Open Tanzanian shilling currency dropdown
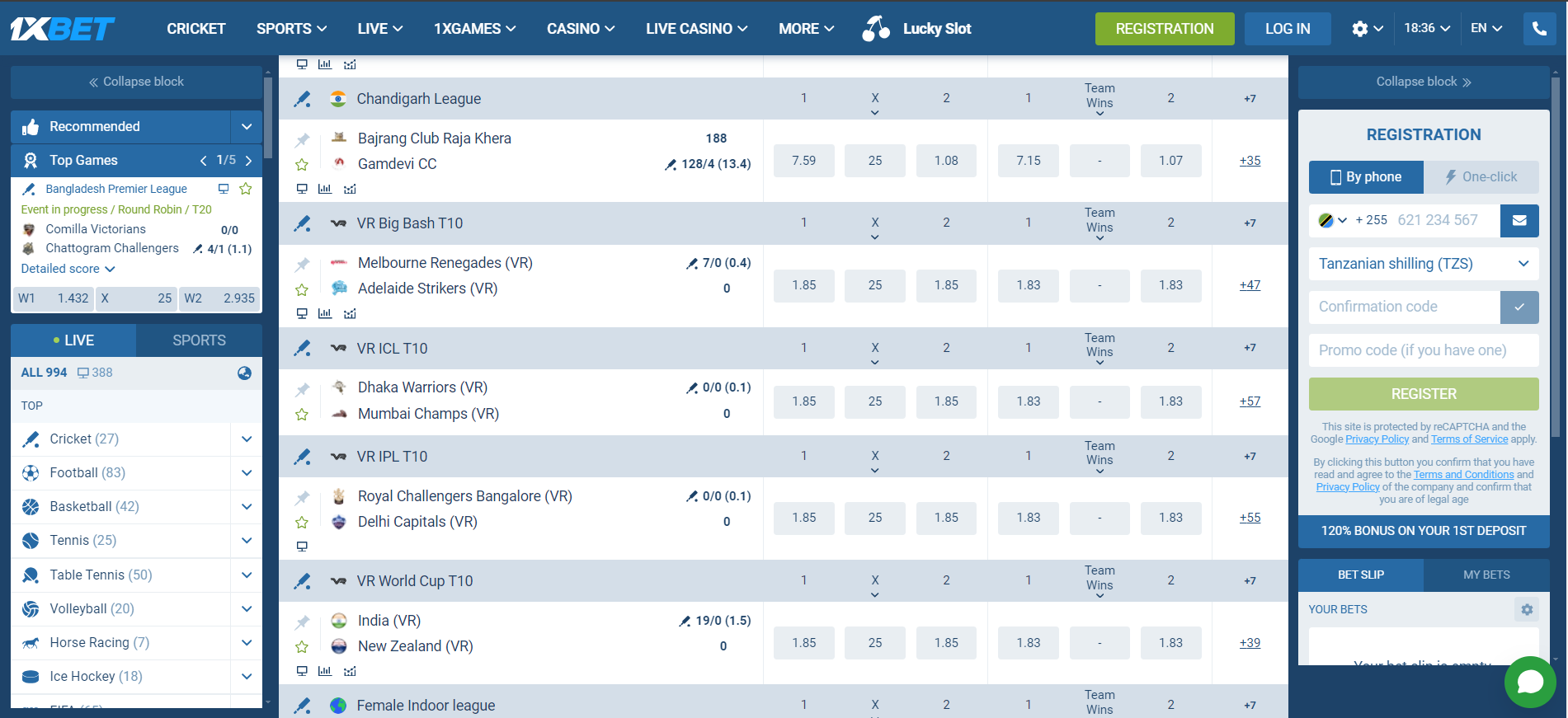The image size is (1568, 718). tap(1424, 264)
